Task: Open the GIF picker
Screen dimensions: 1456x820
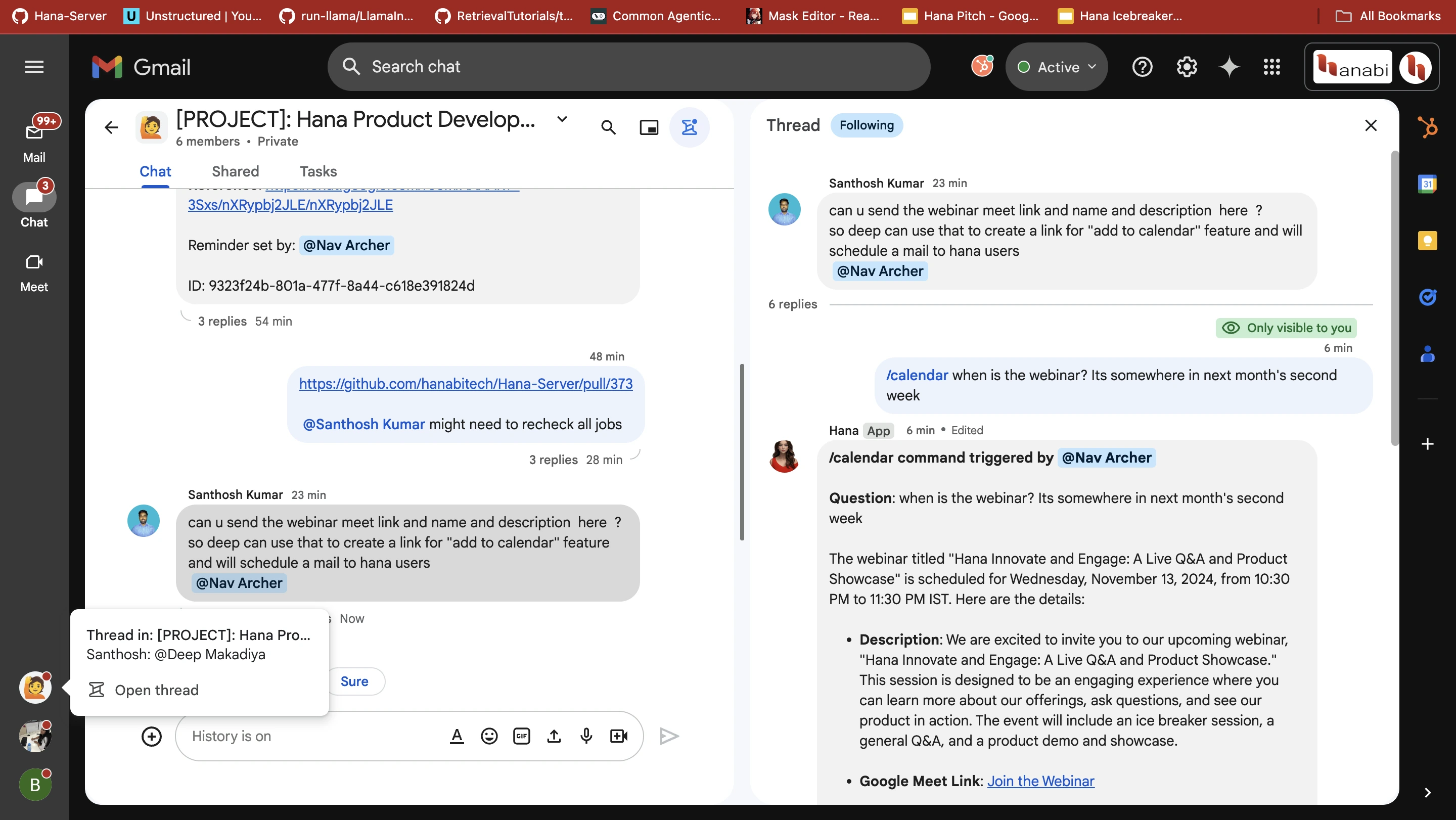Action: point(521,736)
